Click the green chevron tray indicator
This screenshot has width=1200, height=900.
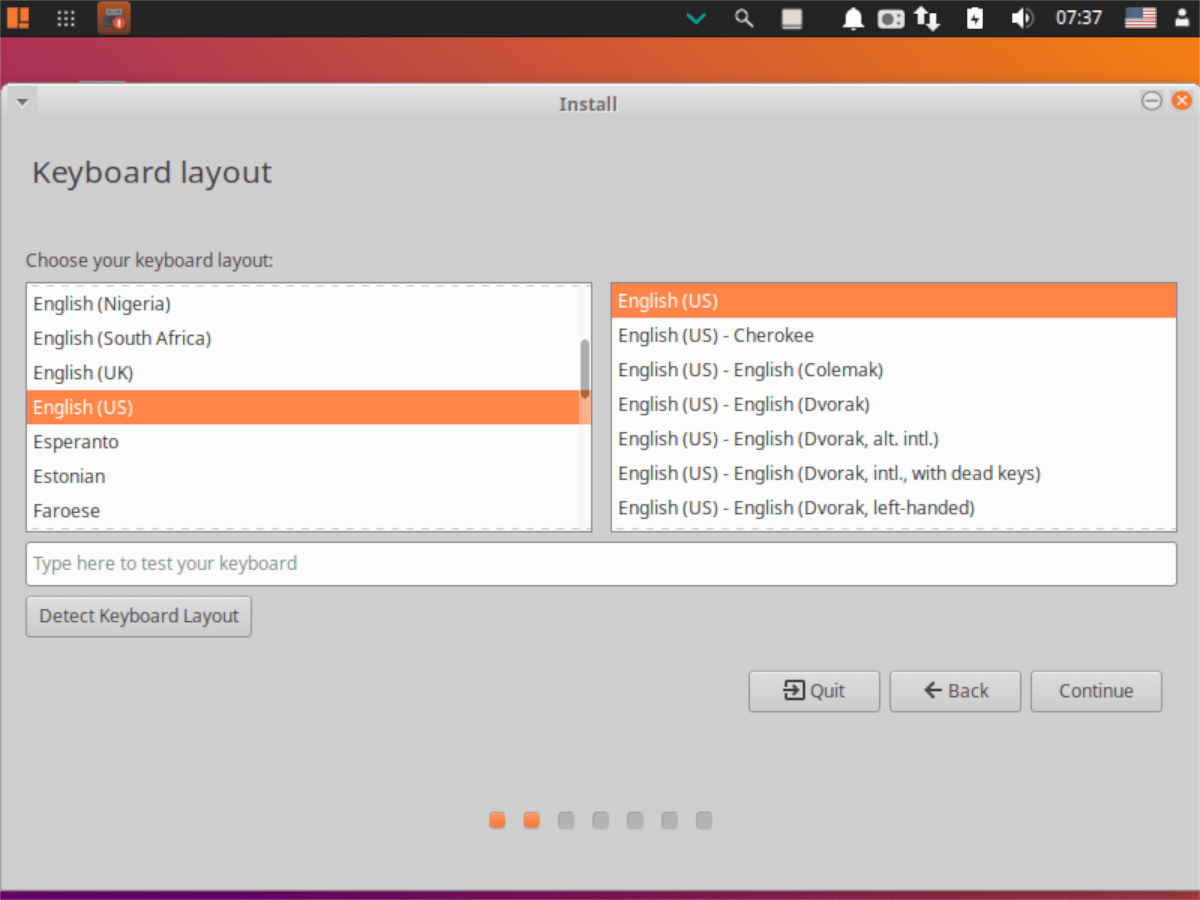coord(696,18)
